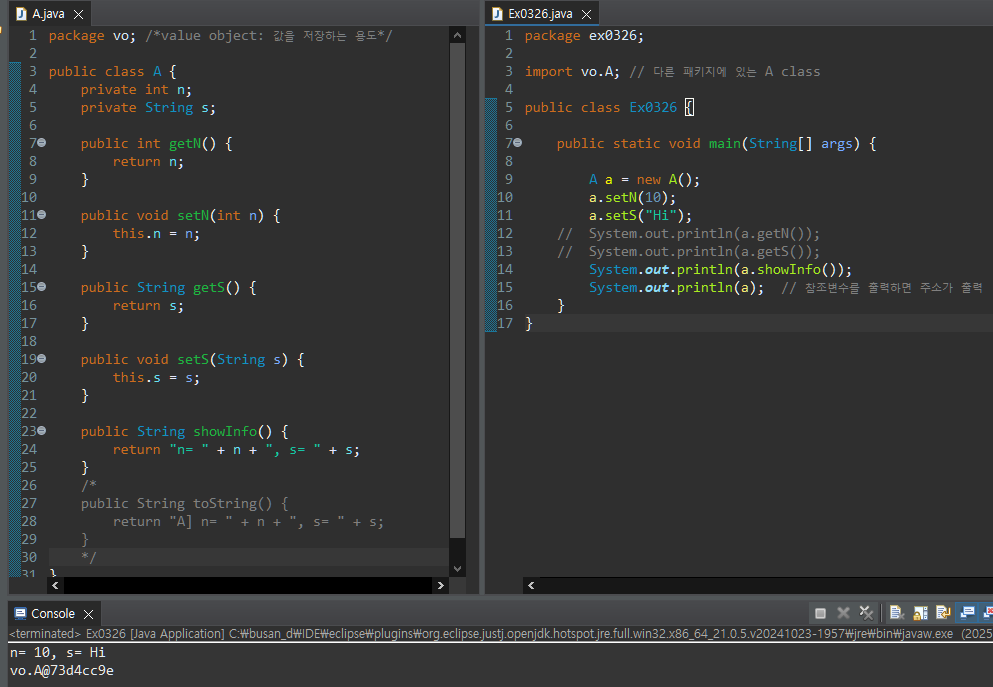Click line number 17 in Ex0326.java
The image size is (993, 687).
tap(505, 323)
